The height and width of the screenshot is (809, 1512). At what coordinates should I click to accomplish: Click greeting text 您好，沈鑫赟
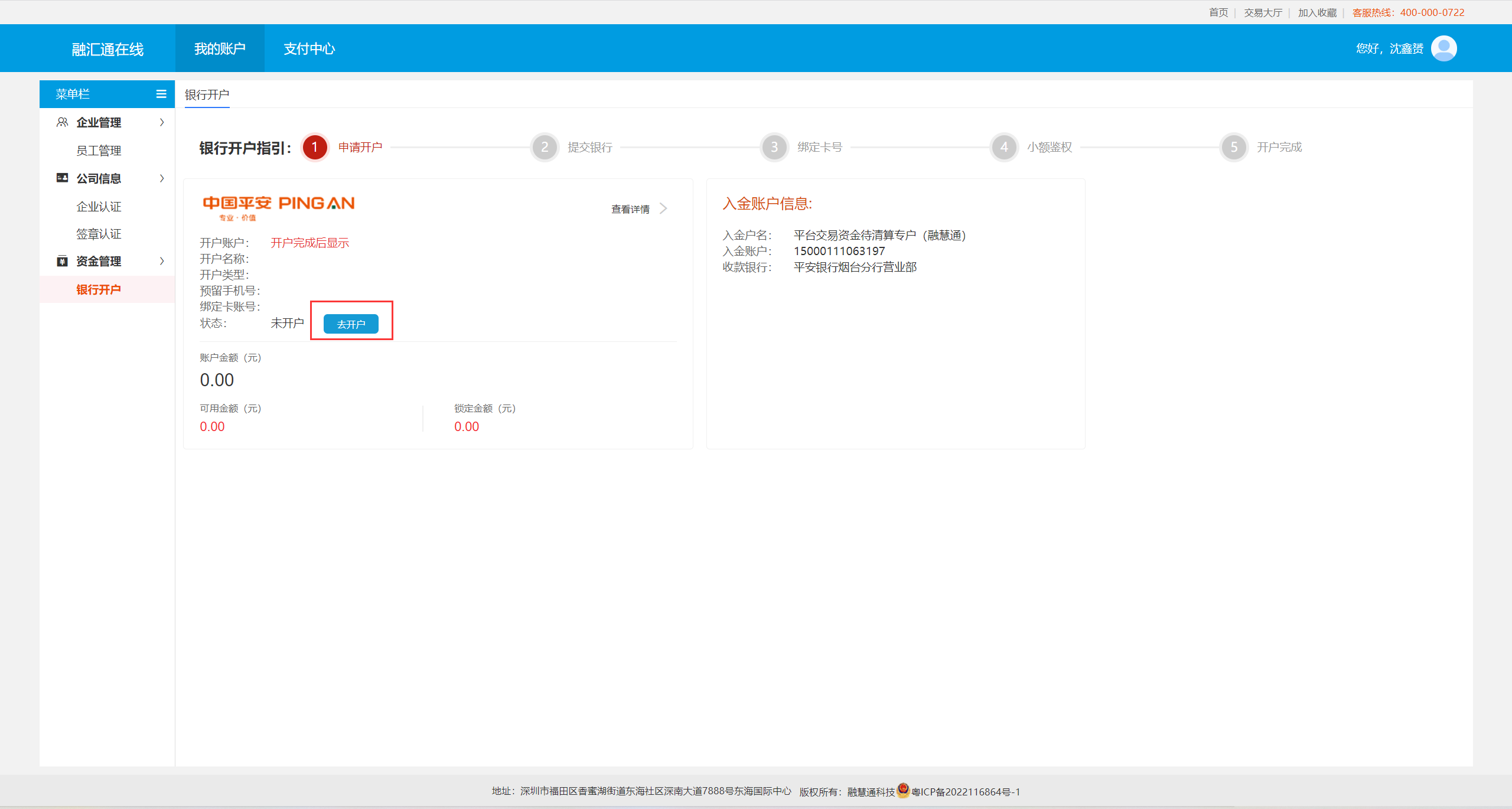(1389, 48)
